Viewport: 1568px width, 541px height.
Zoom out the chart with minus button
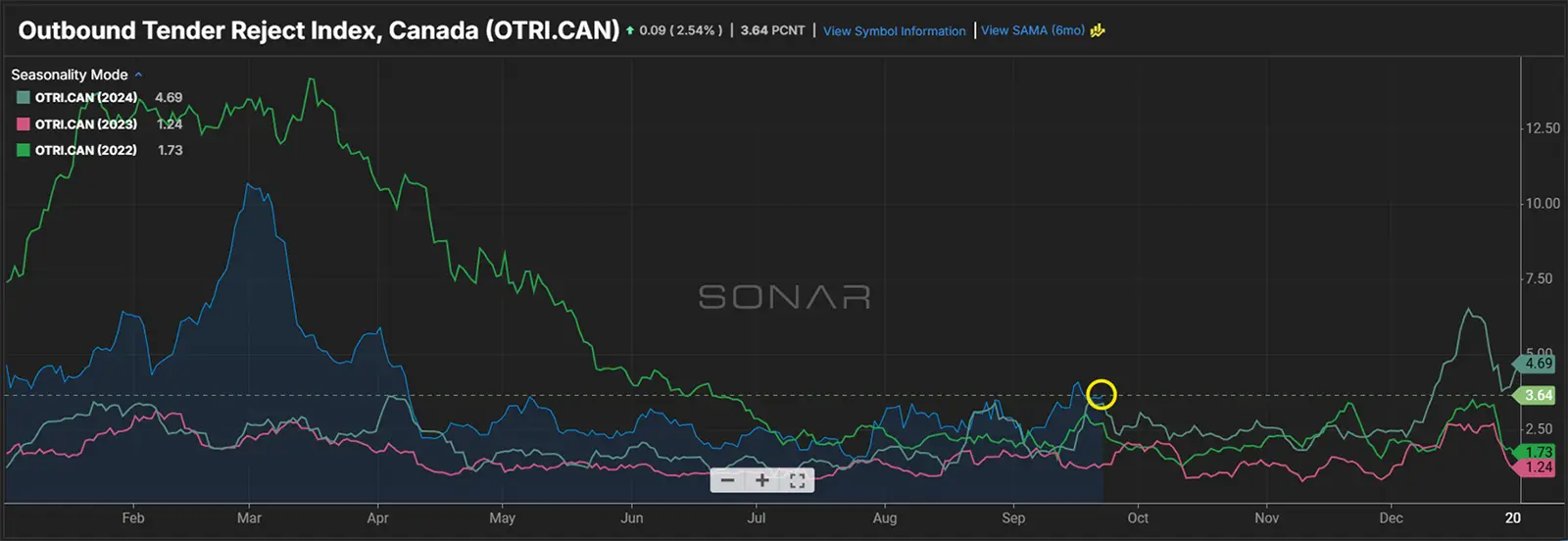coord(727,480)
